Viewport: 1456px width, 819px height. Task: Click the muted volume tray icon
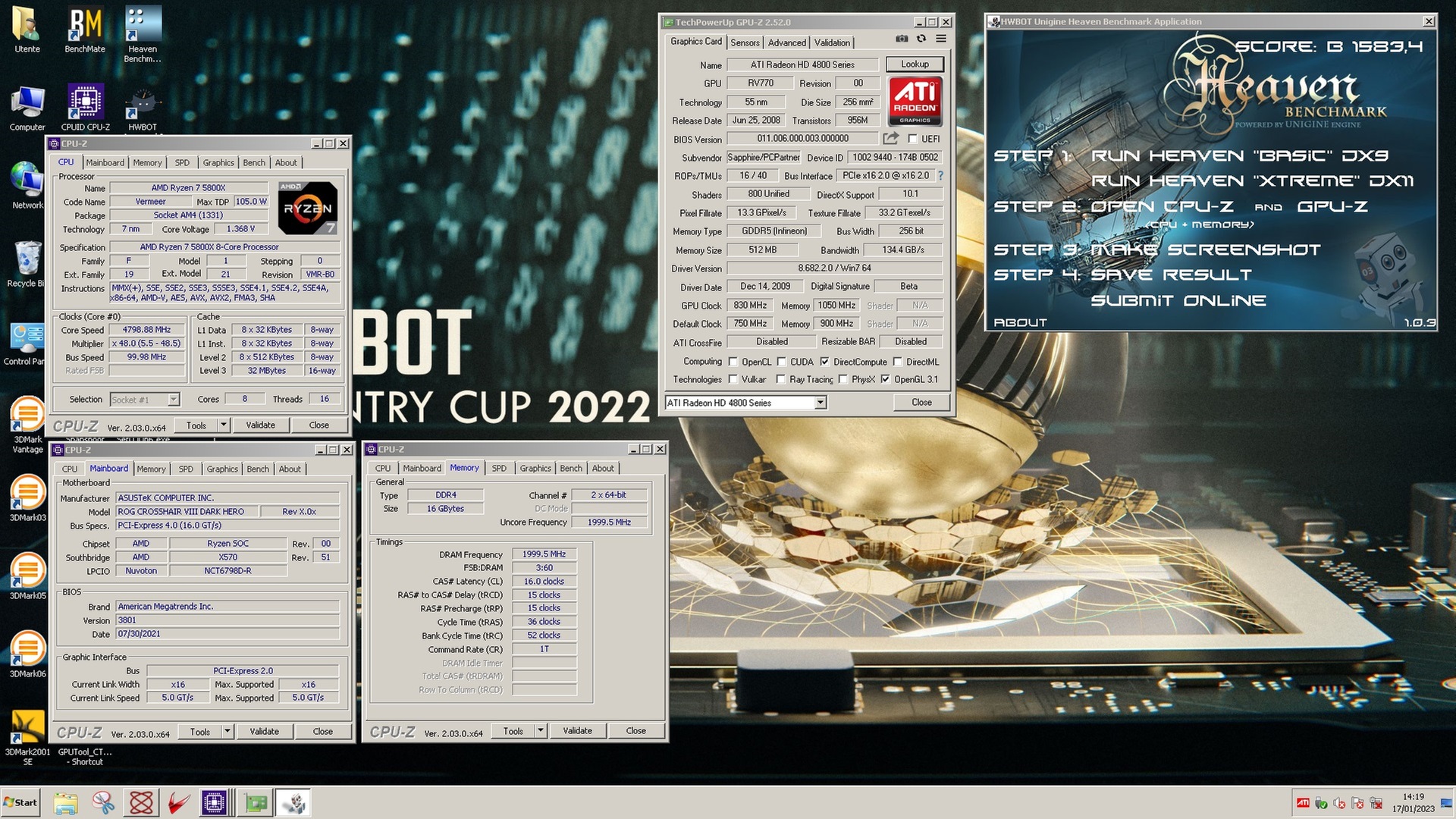pos(1339,803)
